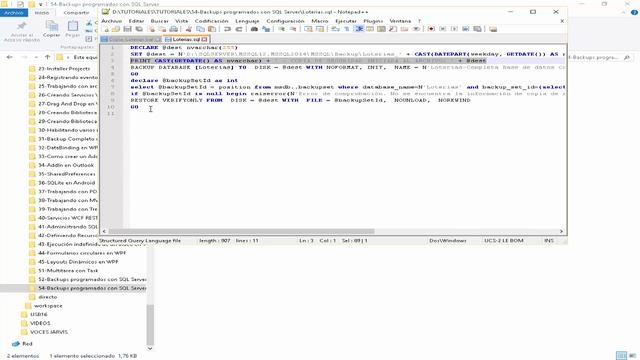Click the Stop macro recording icon
The height and width of the screenshot is (360, 640).
[x=443, y=29]
